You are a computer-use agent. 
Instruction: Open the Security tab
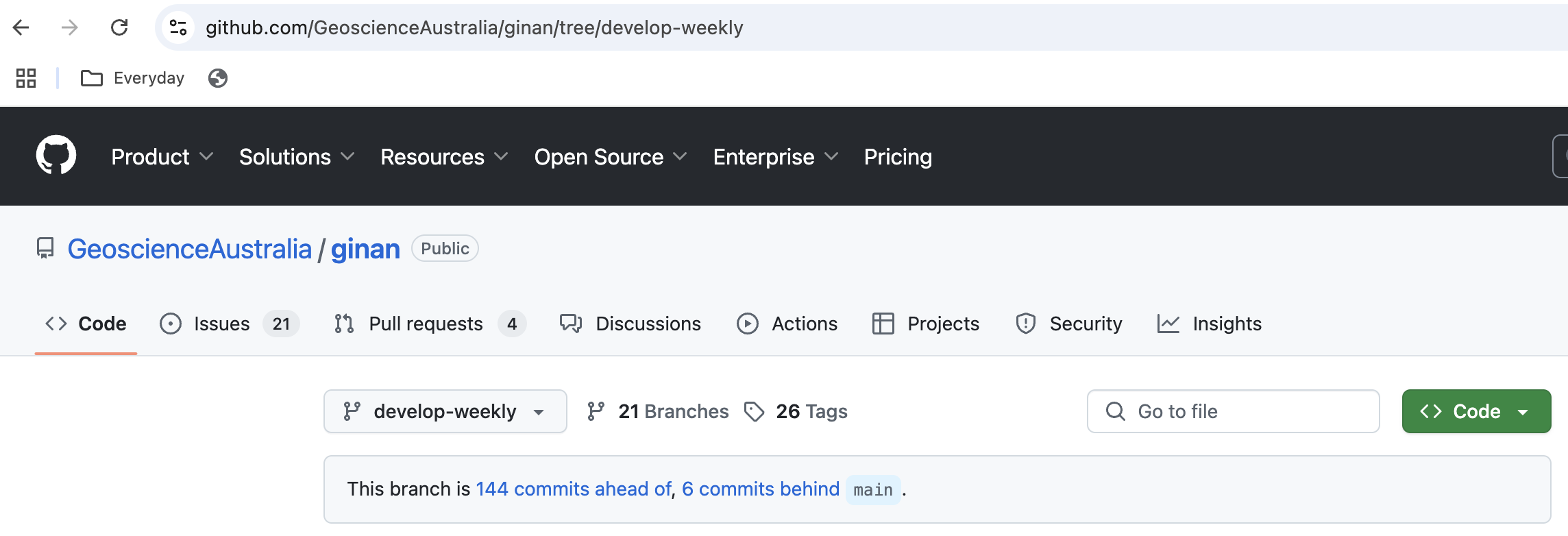click(x=1069, y=324)
